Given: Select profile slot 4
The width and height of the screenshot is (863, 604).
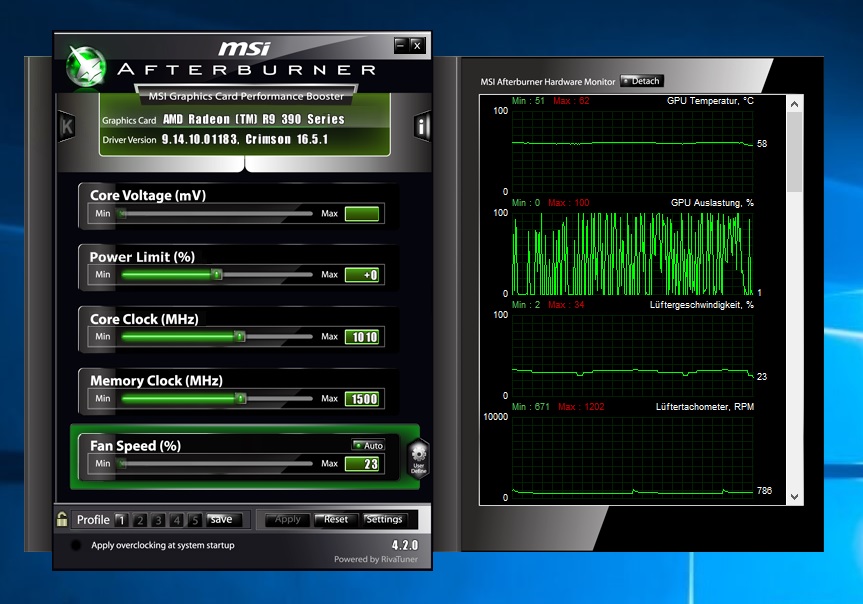Looking at the screenshot, I should (x=176, y=520).
